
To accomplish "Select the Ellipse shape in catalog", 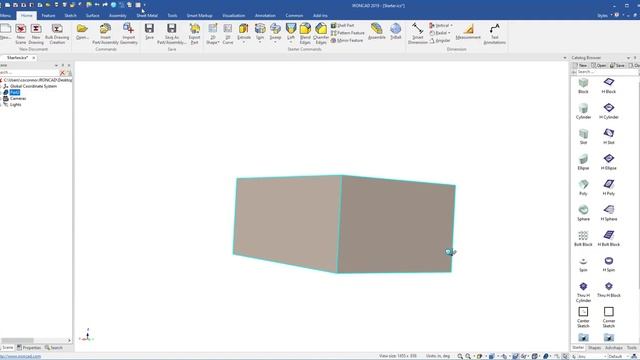I will coord(583,162).
